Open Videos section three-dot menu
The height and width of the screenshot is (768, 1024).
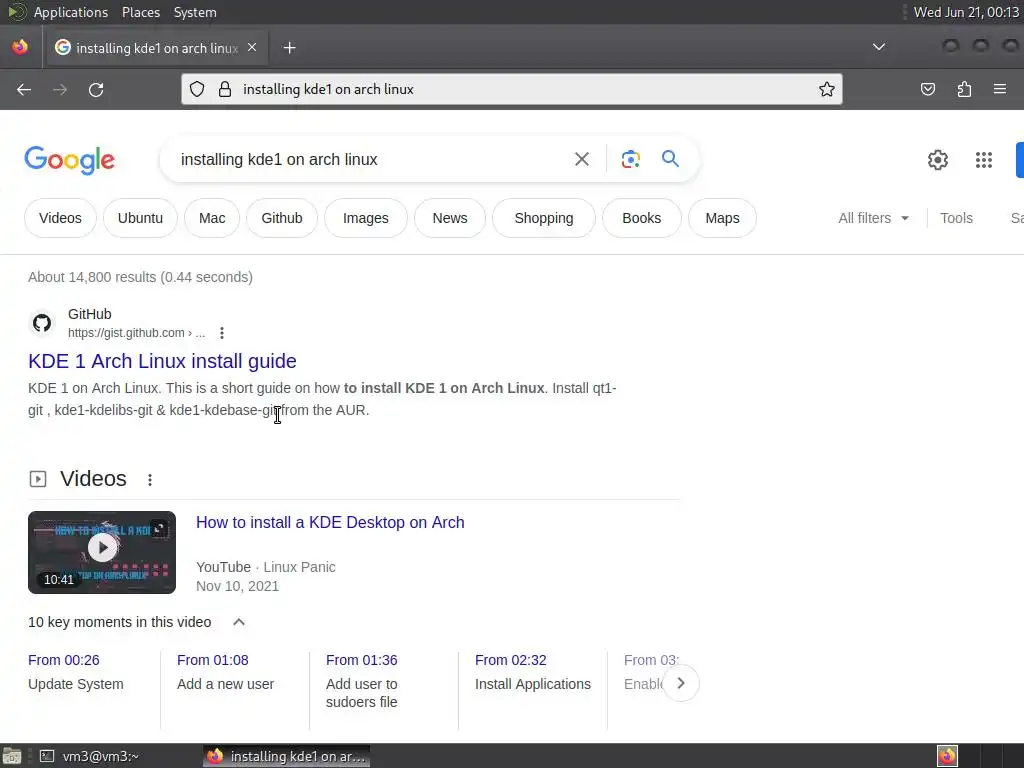pos(150,480)
